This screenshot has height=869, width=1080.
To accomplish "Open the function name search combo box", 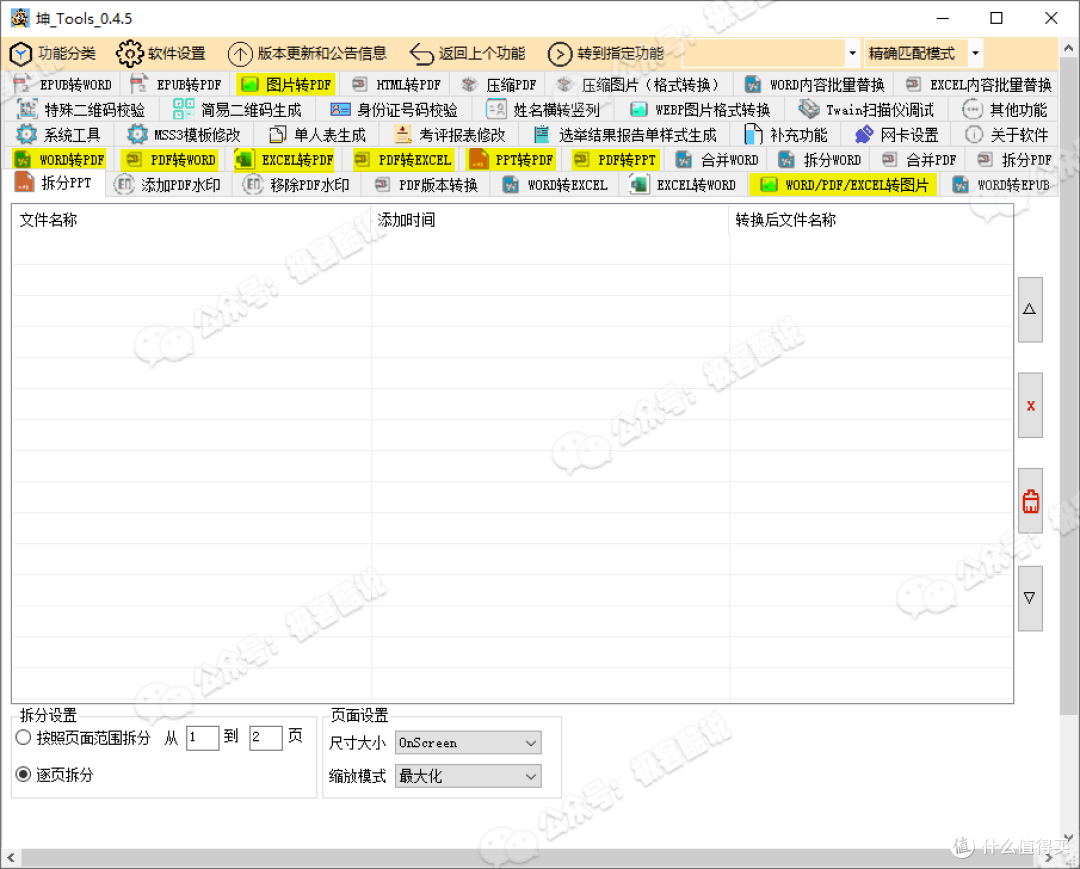I will pyautogui.click(x=771, y=53).
